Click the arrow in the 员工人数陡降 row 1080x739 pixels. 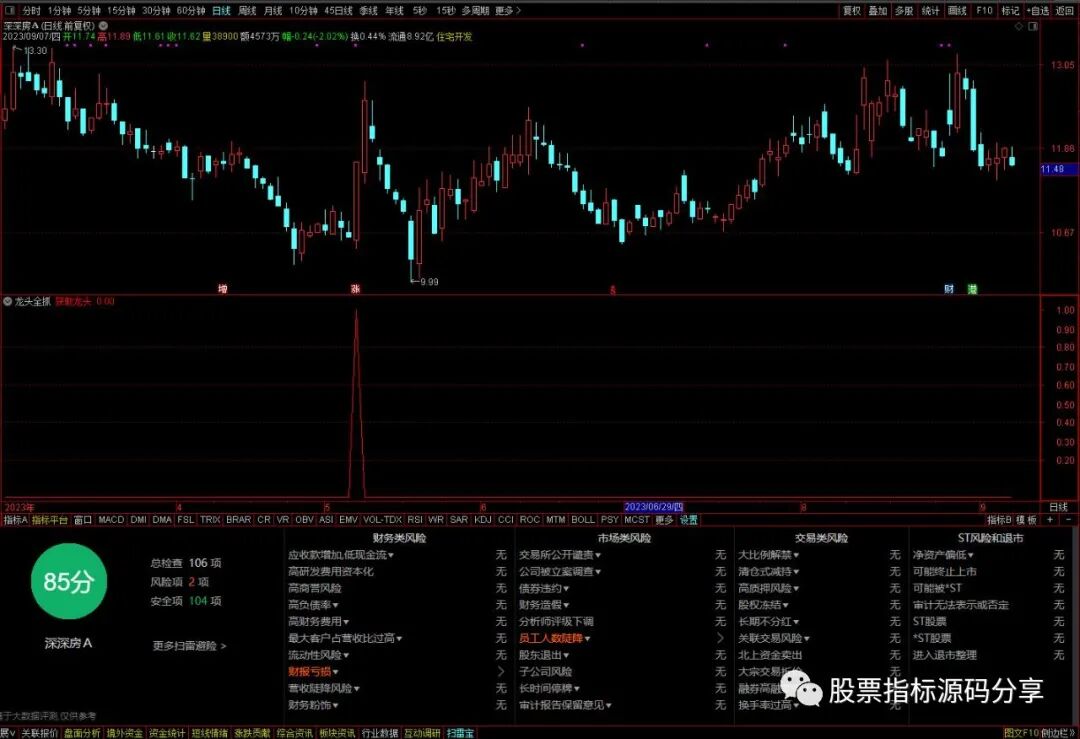[x=720, y=638]
